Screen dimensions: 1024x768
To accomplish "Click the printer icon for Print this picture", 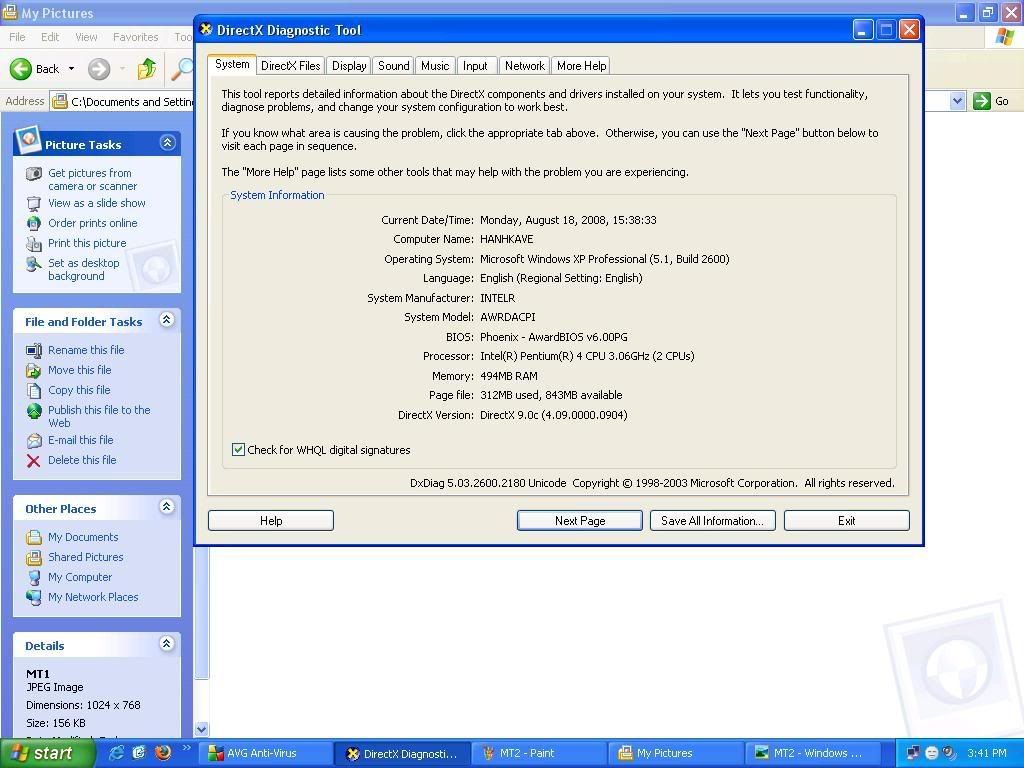I will 34,244.
